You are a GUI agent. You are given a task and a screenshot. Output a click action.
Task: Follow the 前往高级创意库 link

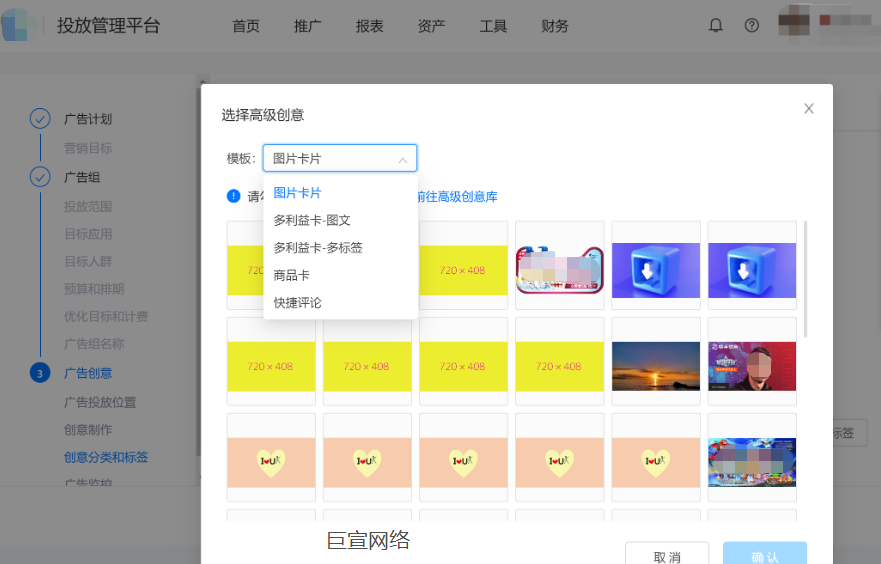click(457, 197)
